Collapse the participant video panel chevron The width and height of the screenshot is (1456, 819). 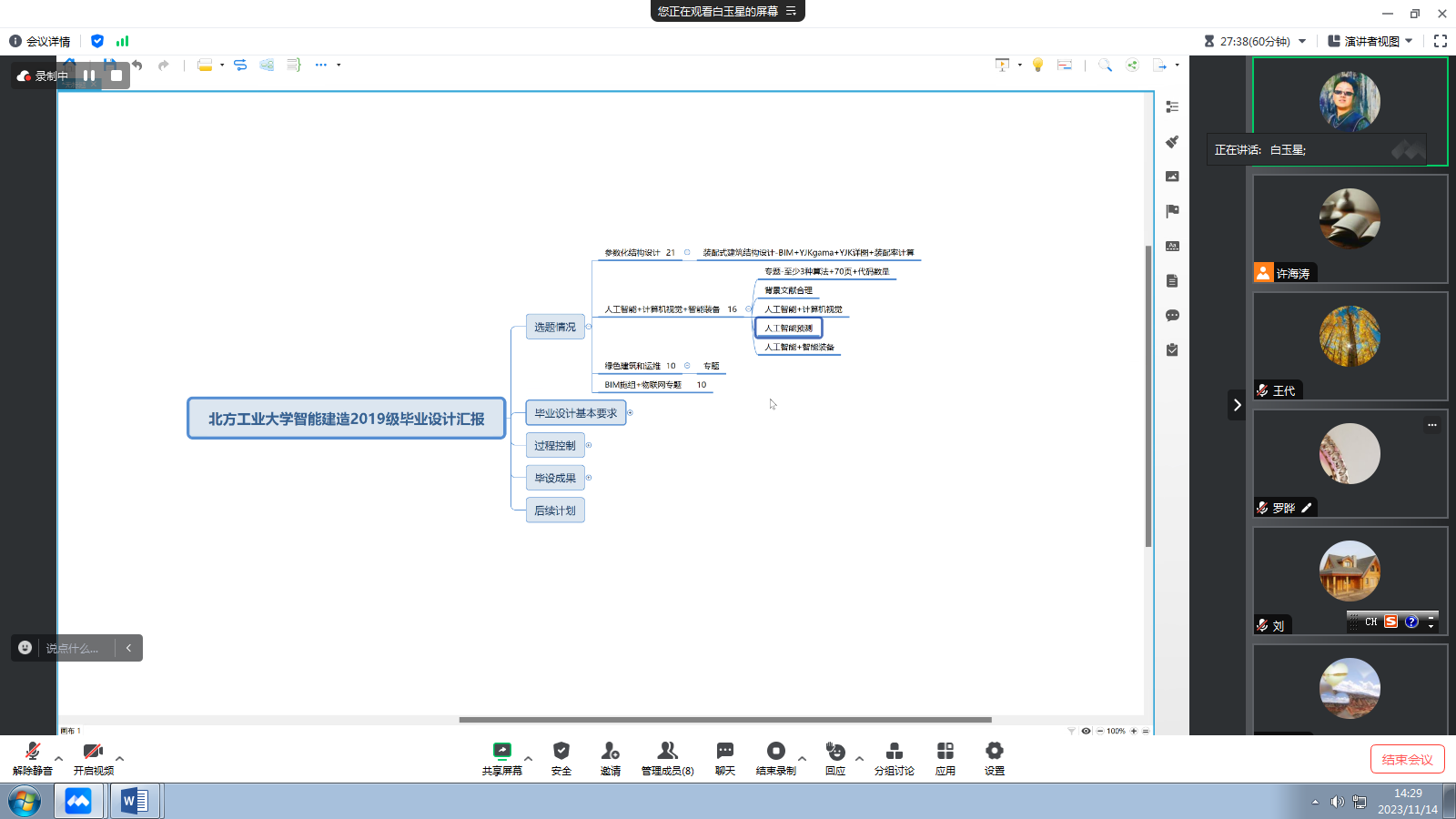pyautogui.click(x=1237, y=405)
